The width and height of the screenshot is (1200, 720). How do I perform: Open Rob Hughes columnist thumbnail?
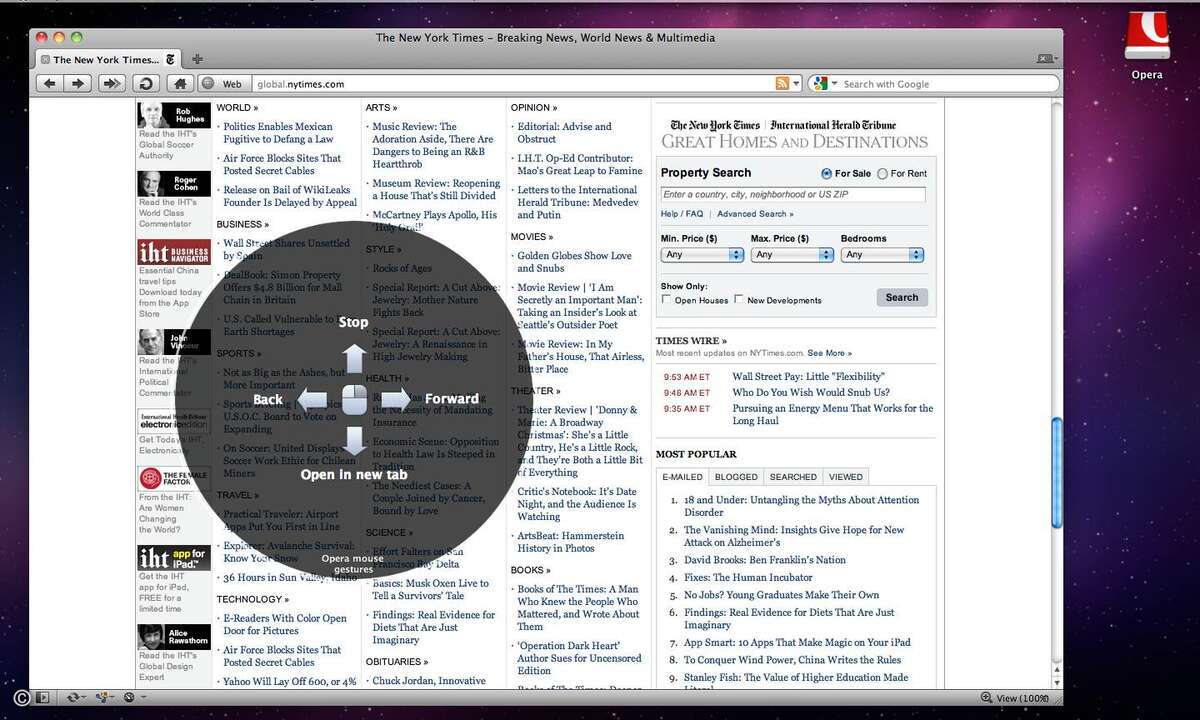coord(174,114)
